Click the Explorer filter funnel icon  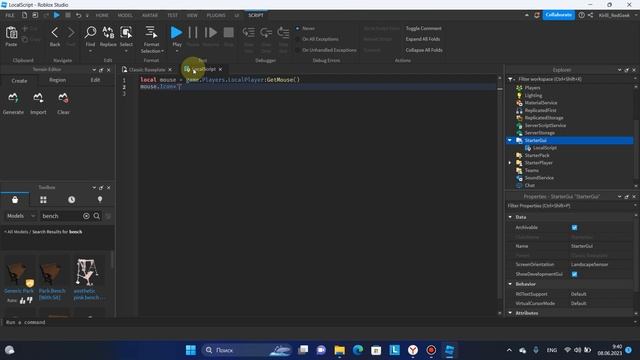pyautogui.click(x=511, y=79)
